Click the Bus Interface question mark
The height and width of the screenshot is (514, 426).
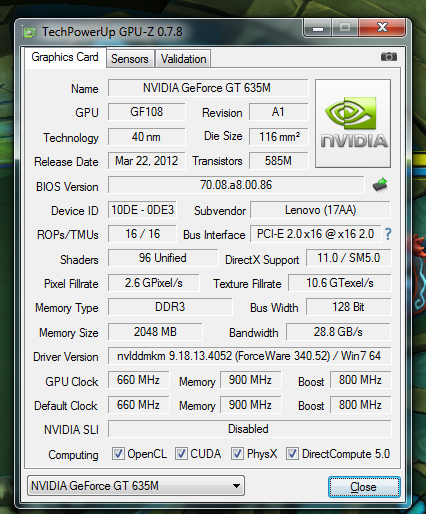pyautogui.click(x=388, y=234)
